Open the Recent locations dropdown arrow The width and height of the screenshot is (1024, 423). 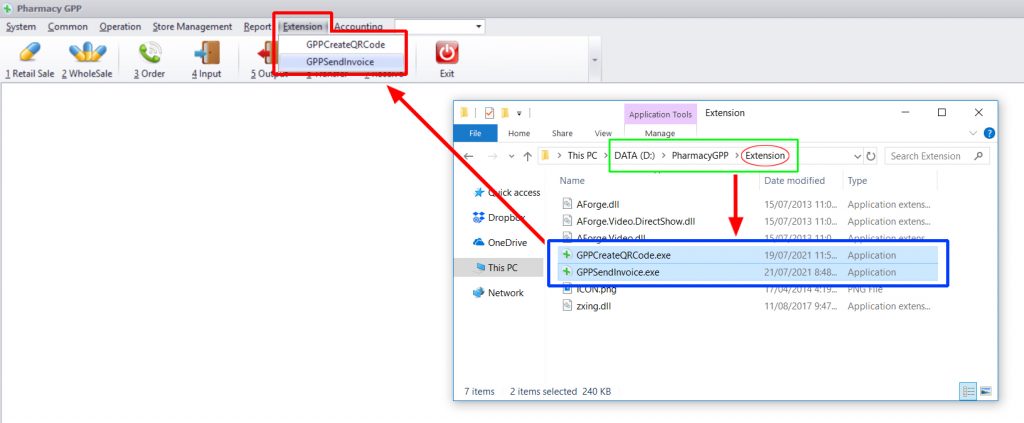pos(511,156)
